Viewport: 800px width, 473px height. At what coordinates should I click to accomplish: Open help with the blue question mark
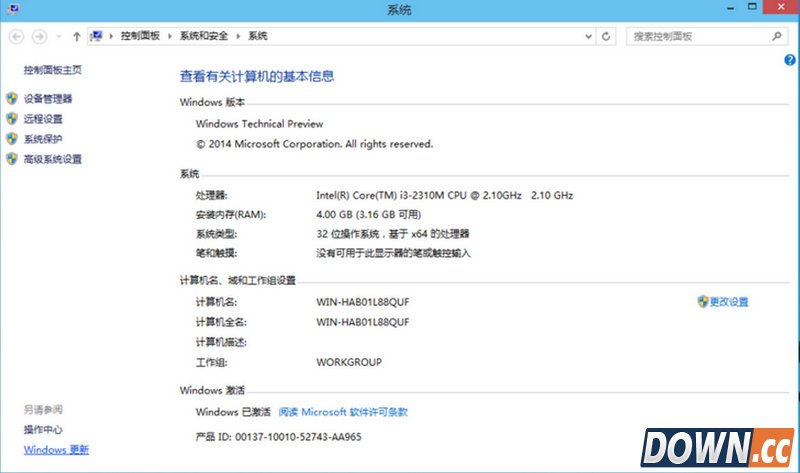790,60
